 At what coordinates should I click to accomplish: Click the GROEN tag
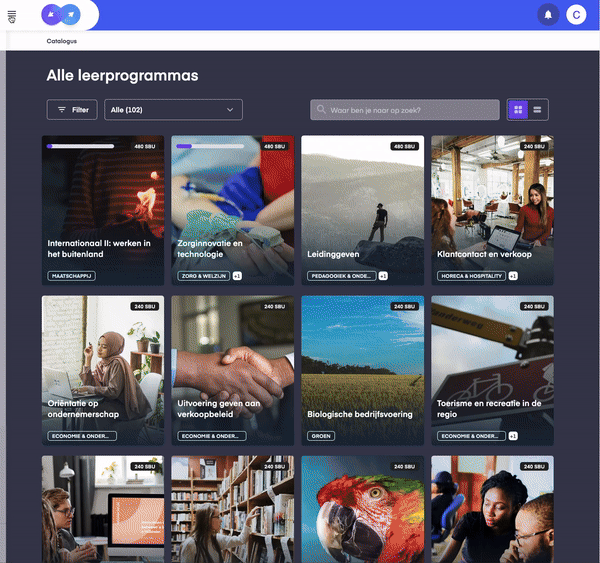click(321, 436)
